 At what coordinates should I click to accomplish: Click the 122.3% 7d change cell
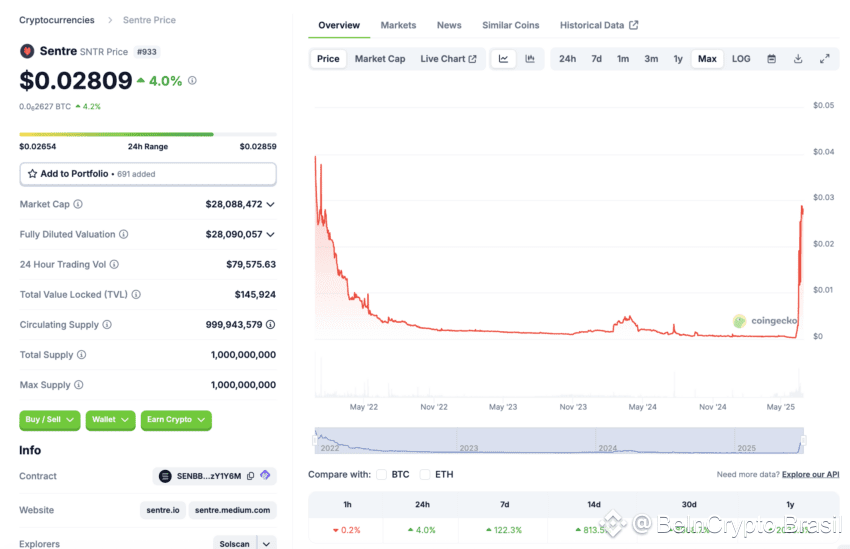tap(504, 530)
